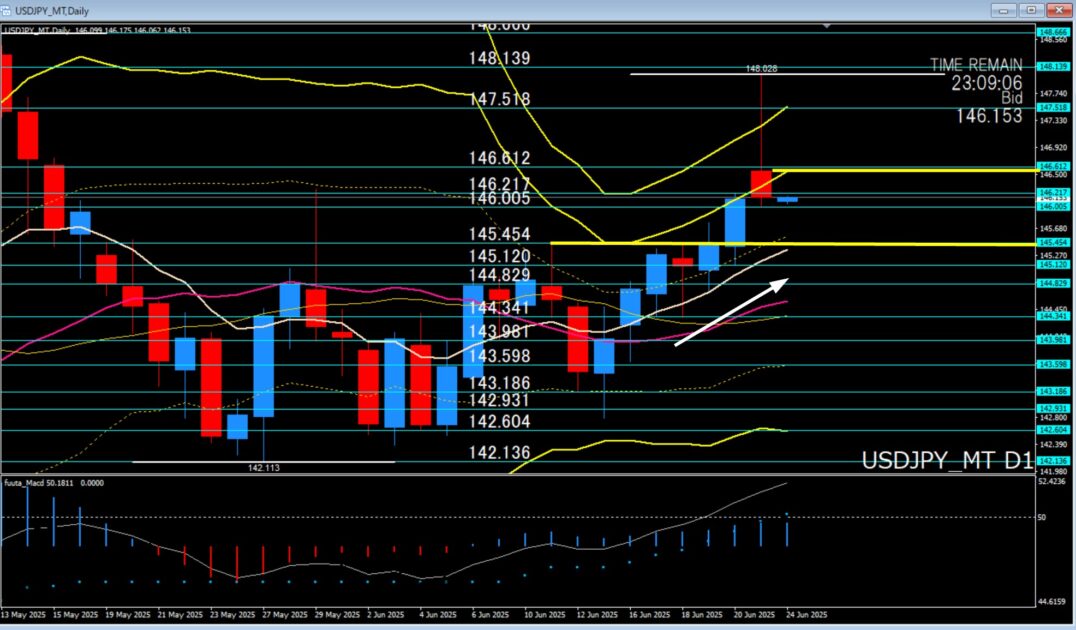Select the thick yellow line at 146.612
The height and width of the screenshot is (630, 1076).
pyautogui.click(x=900, y=171)
